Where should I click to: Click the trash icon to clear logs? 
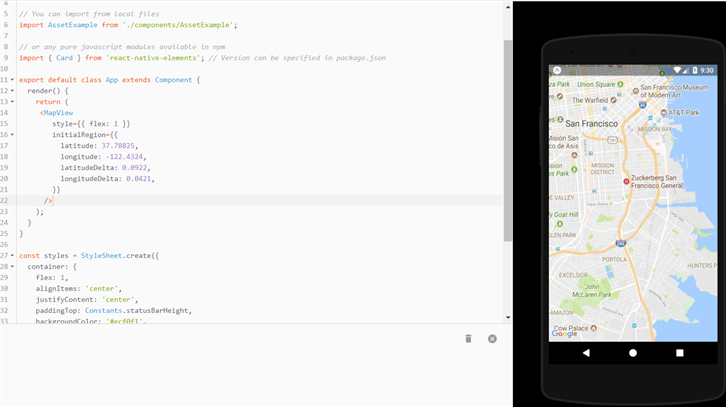pos(468,339)
